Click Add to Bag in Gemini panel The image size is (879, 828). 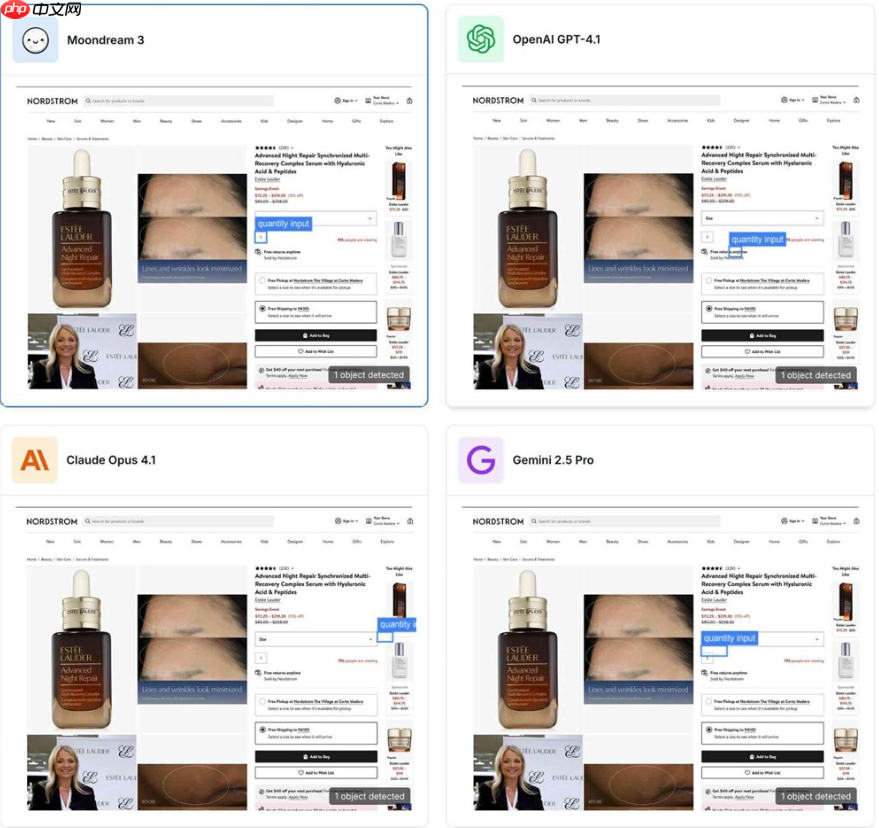[x=762, y=757]
